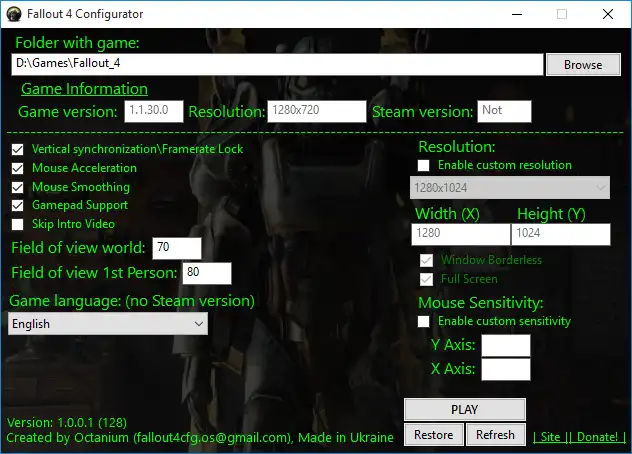Click the game folder path field
The width and height of the screenshot is (632, 454).
coord(277,65)
